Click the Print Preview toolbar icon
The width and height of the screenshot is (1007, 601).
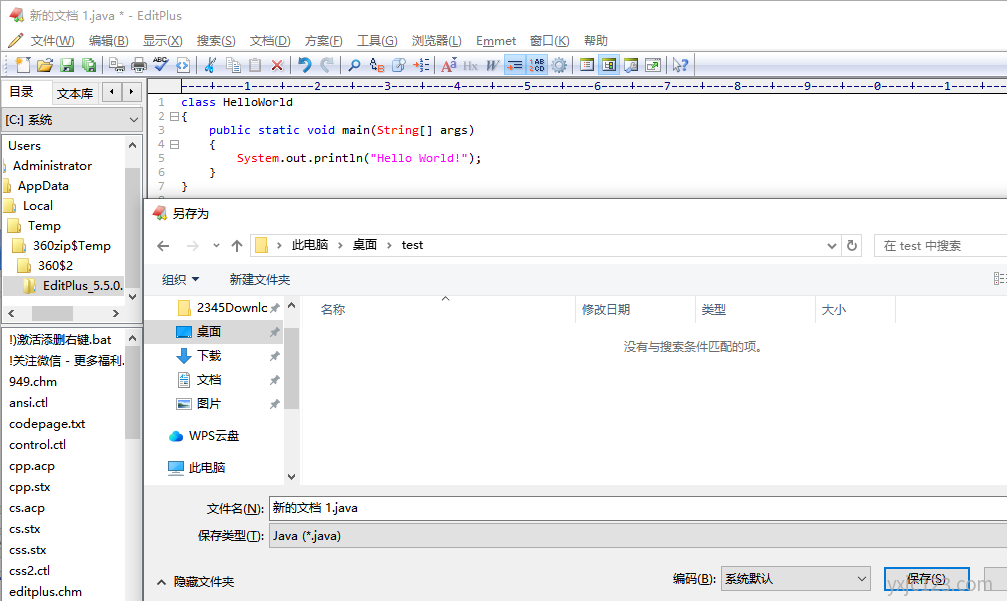[117, 65]
